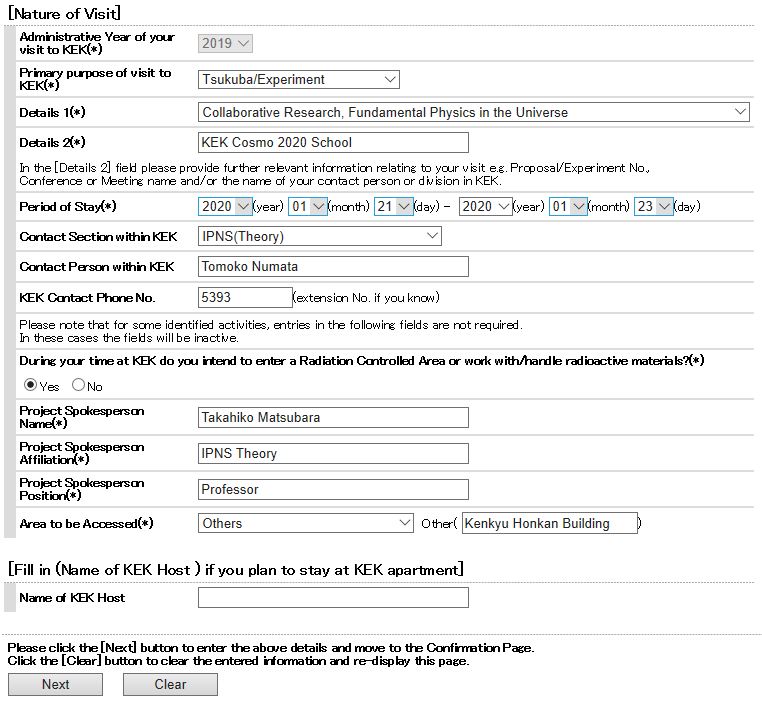The width and height of the screenshot is (762, 703).
Task: Open the start year dropdown of Period of Stay
Action: click(225, 207)
